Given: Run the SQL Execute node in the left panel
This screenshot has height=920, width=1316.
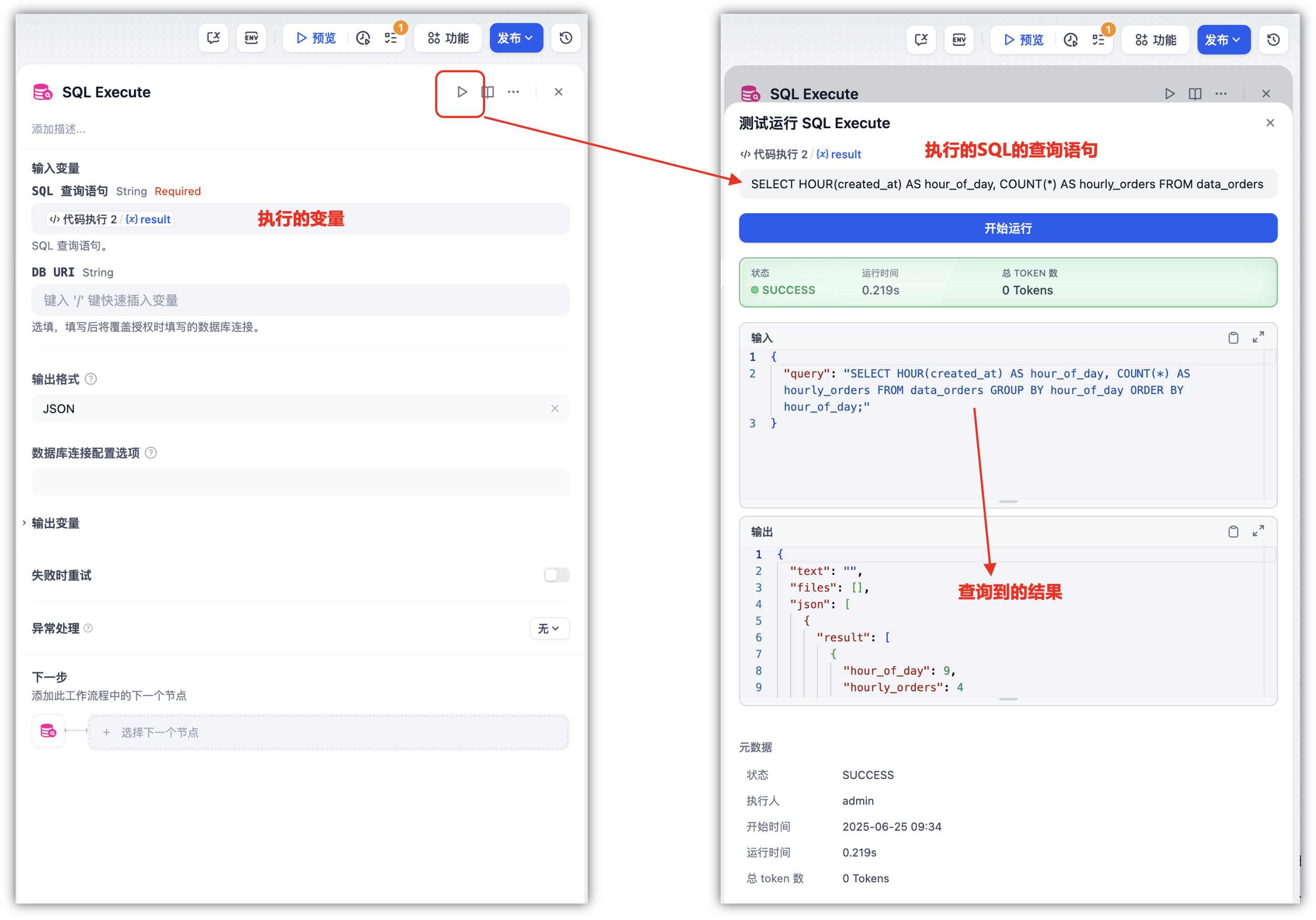Looking at the screenshot, I should point(461,92).
